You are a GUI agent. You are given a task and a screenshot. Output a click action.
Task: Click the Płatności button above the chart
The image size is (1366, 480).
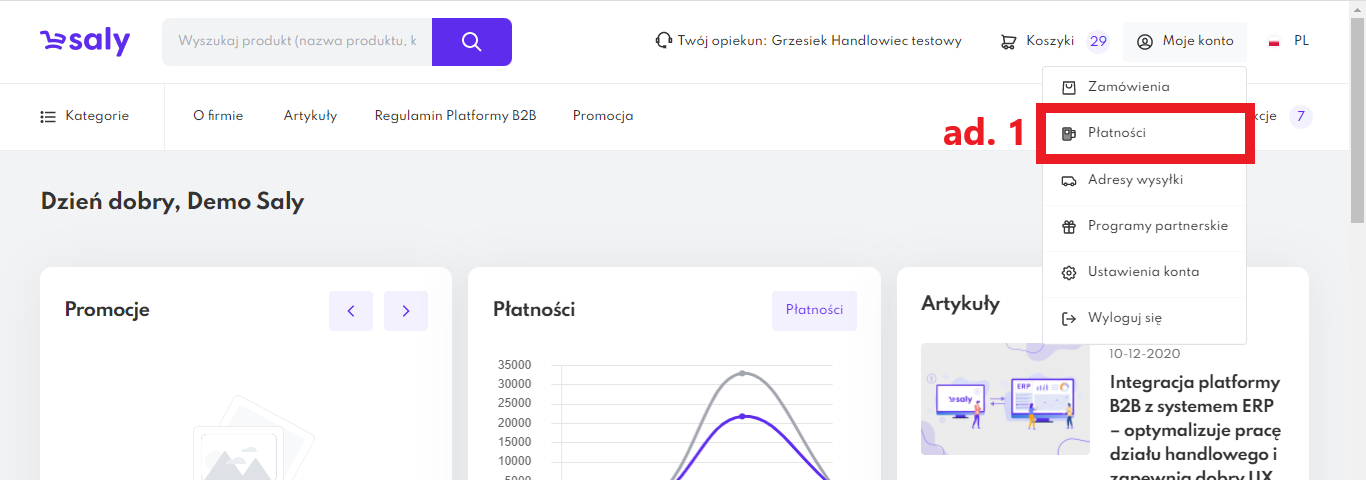[814, 310]
